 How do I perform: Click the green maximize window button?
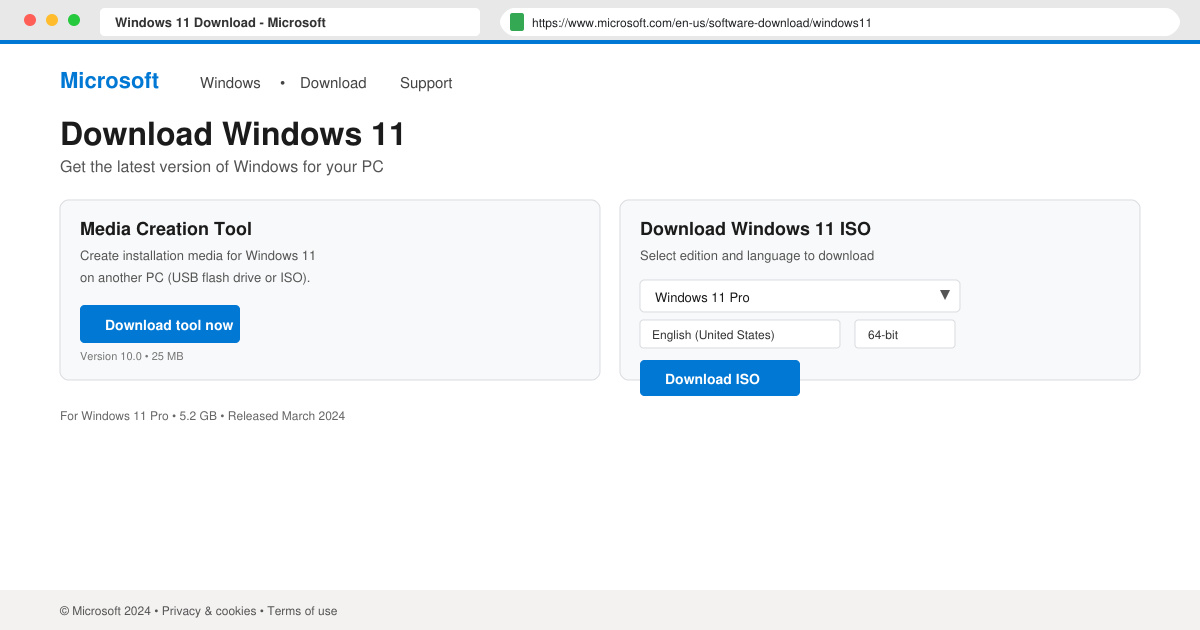[74, 20]
